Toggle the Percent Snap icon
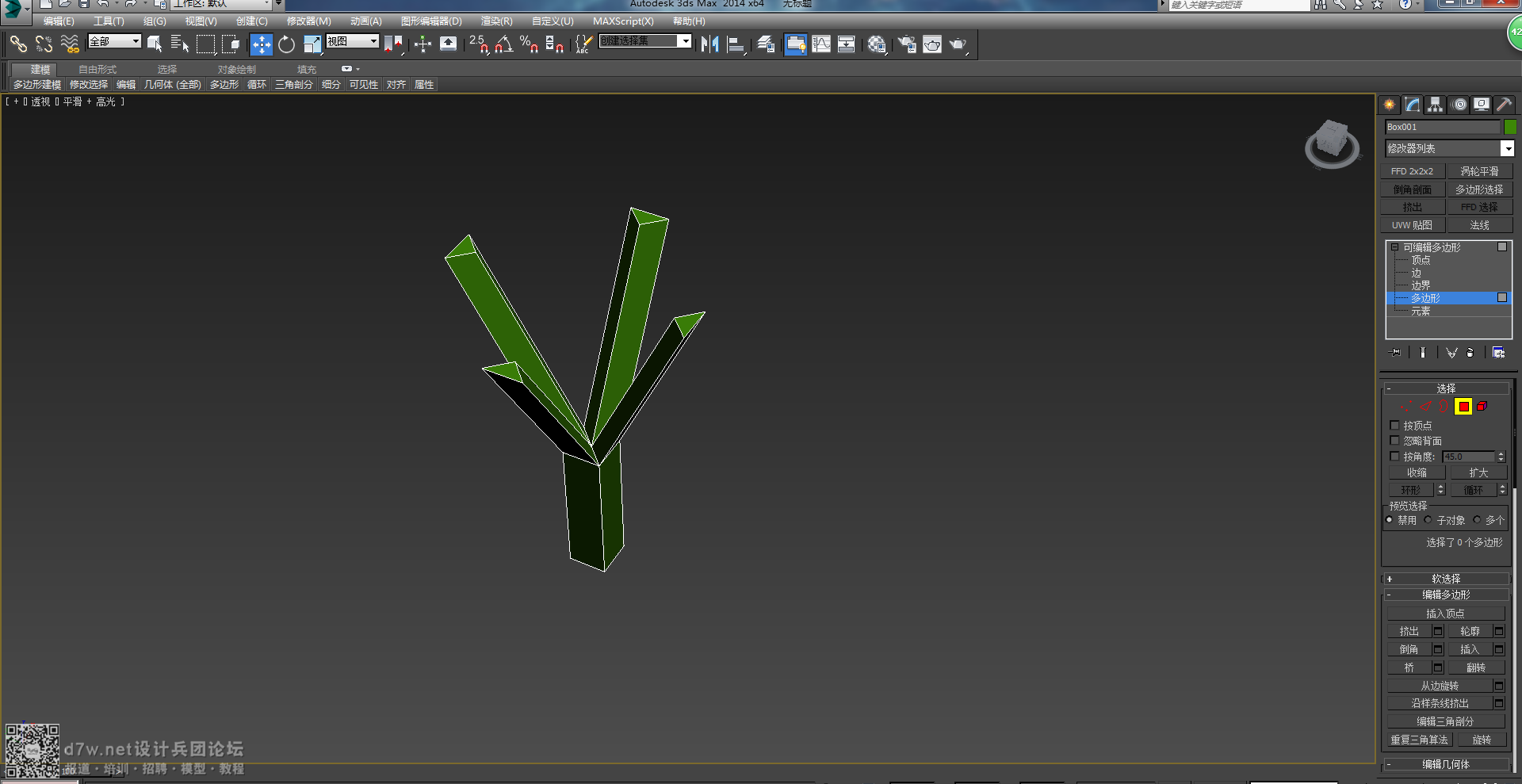Screen dimensions: 1522x784 tap(529, 44)
